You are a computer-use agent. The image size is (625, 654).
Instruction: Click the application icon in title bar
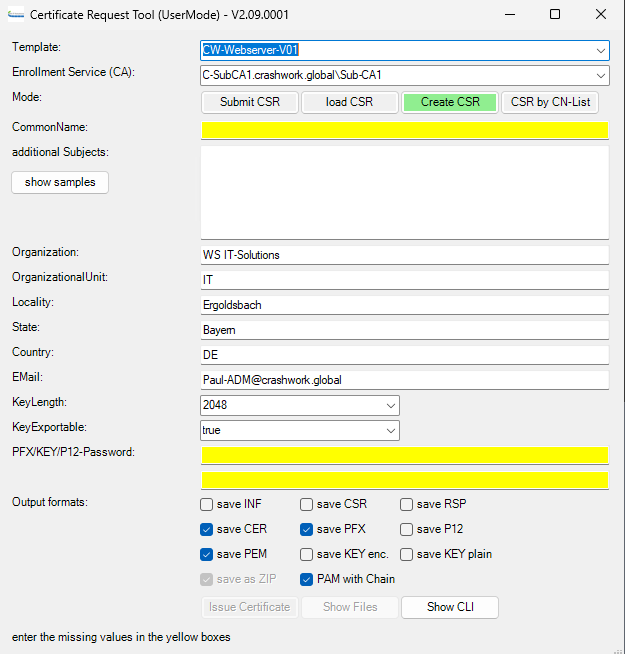[16, 15]
